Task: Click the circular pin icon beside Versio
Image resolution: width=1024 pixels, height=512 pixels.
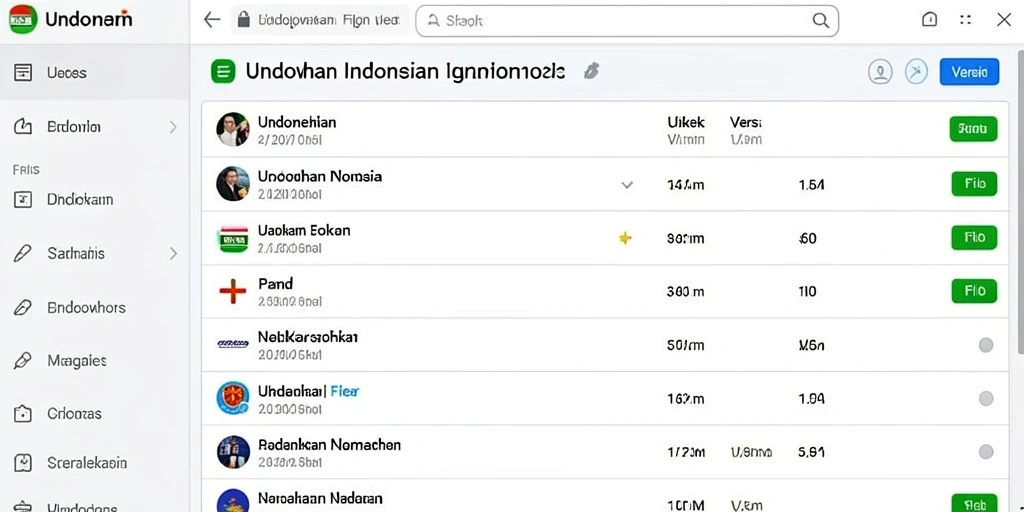Action: [x=916, y=72]
